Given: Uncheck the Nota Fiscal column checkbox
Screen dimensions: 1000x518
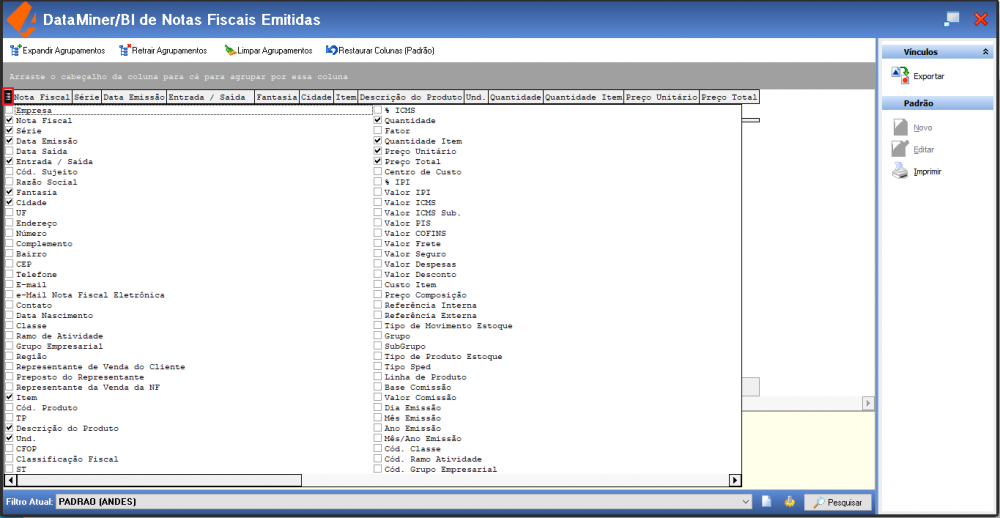Looking at the screenshot, I should click(x=9, y=121).
